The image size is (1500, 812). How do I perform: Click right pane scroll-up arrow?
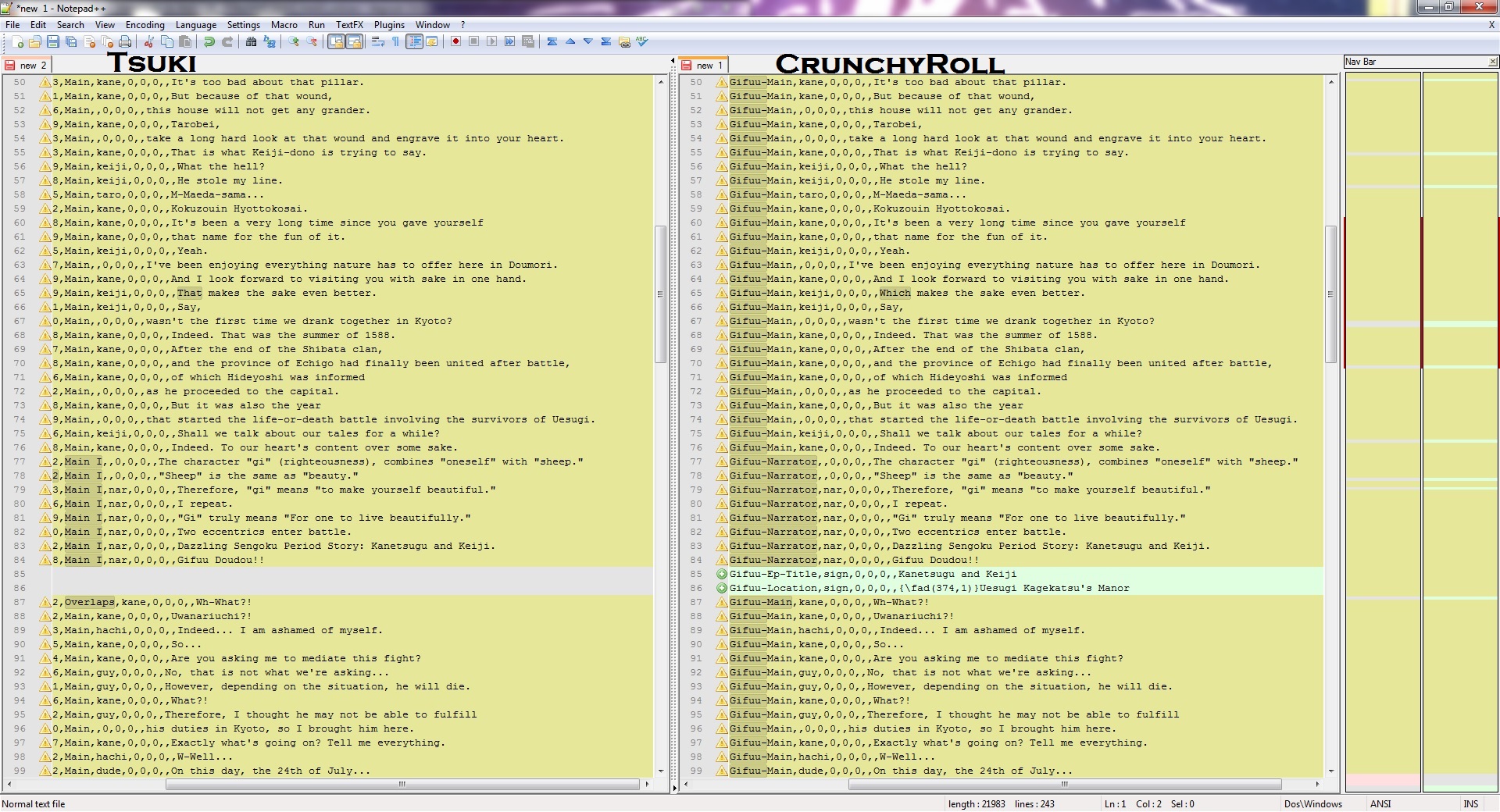(1331, 81)
